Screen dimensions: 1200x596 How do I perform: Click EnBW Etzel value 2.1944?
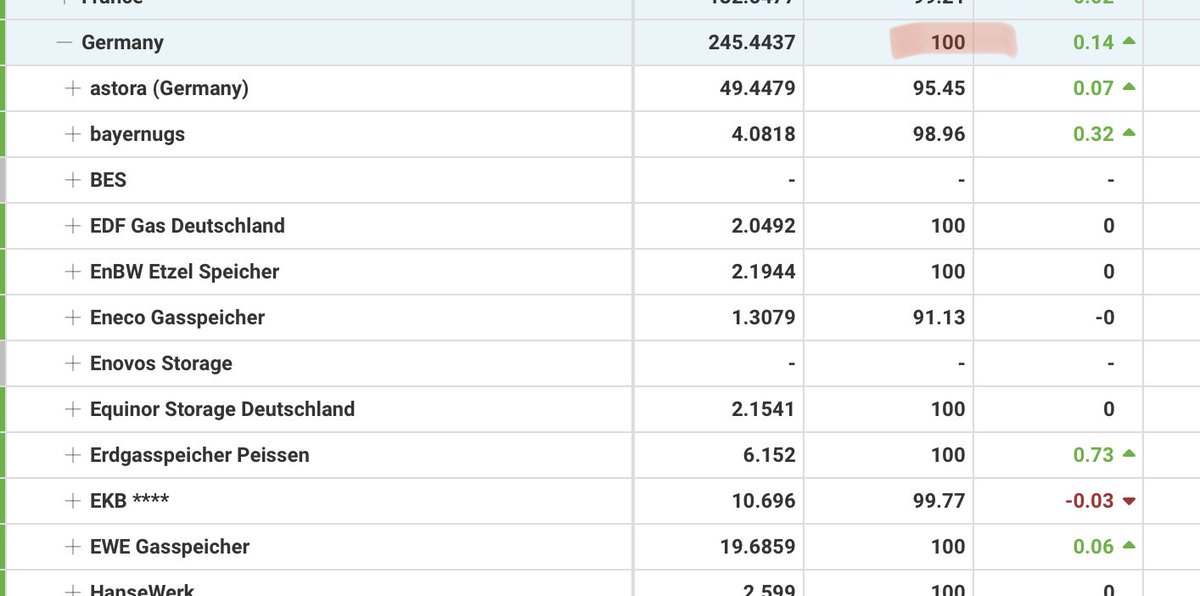point(763,272)
